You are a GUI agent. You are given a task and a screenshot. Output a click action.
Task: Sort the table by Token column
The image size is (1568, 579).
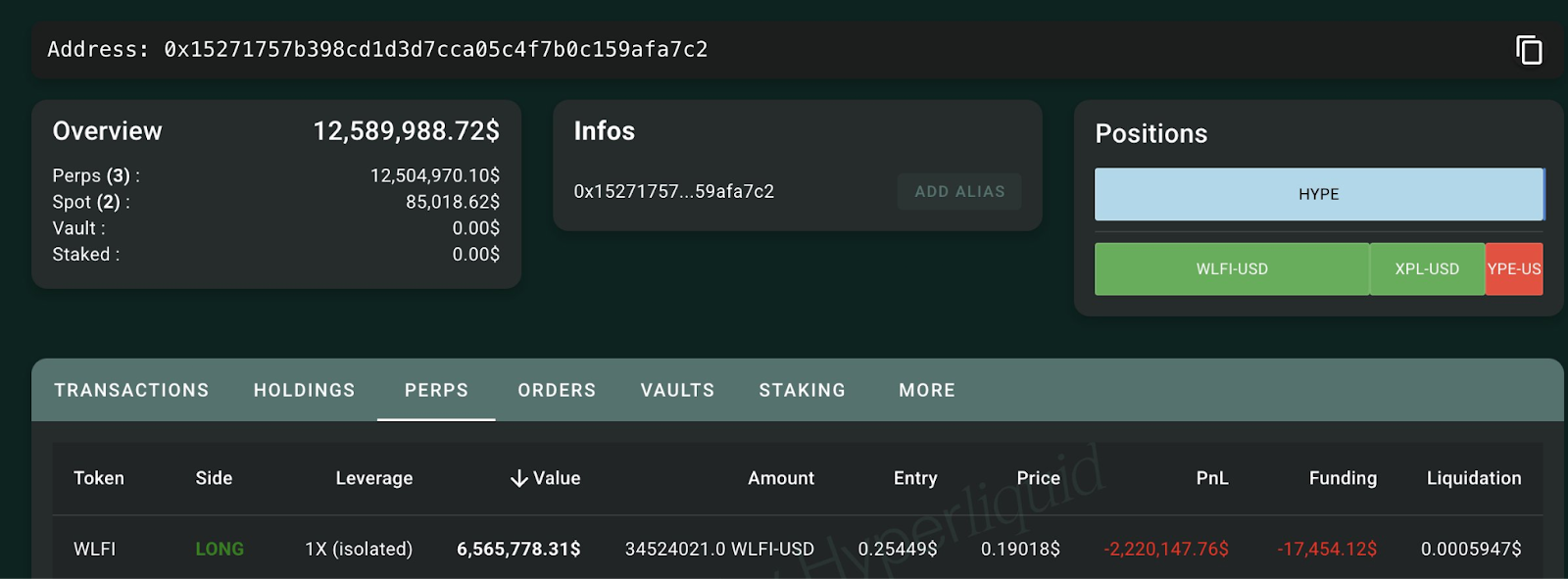[x=99, y=478]
